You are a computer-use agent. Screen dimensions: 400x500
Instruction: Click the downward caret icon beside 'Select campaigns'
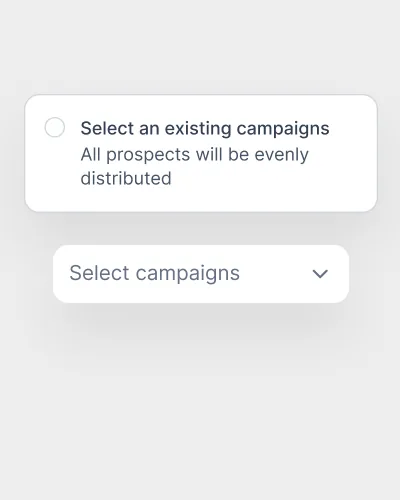(x=320, y=274)
